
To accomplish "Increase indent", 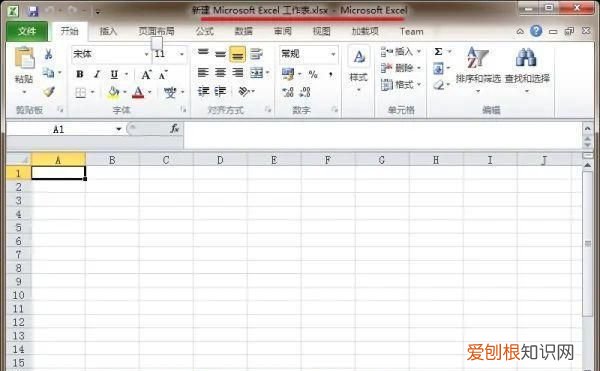I will tap(220, 91).
